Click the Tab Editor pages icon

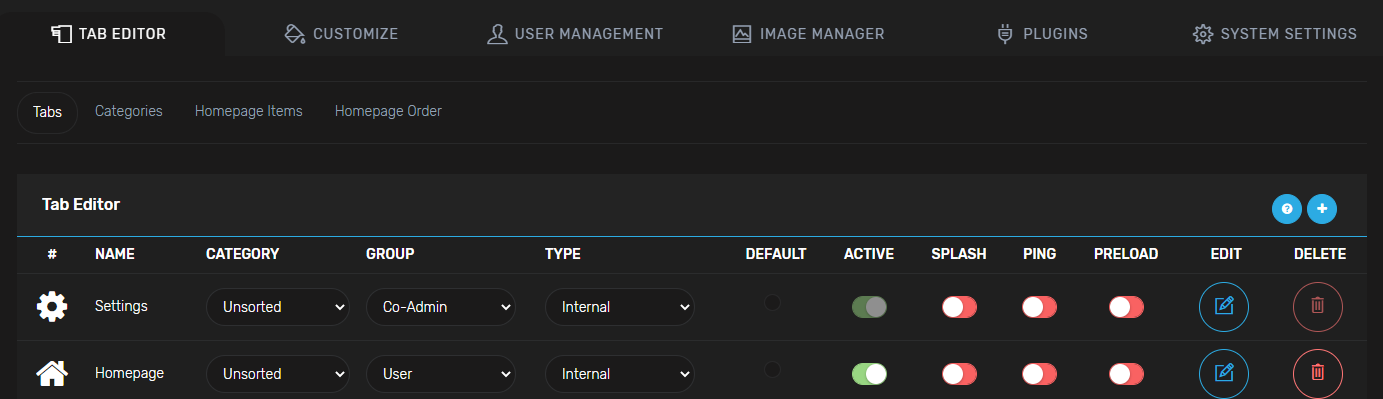click(61, 34)
